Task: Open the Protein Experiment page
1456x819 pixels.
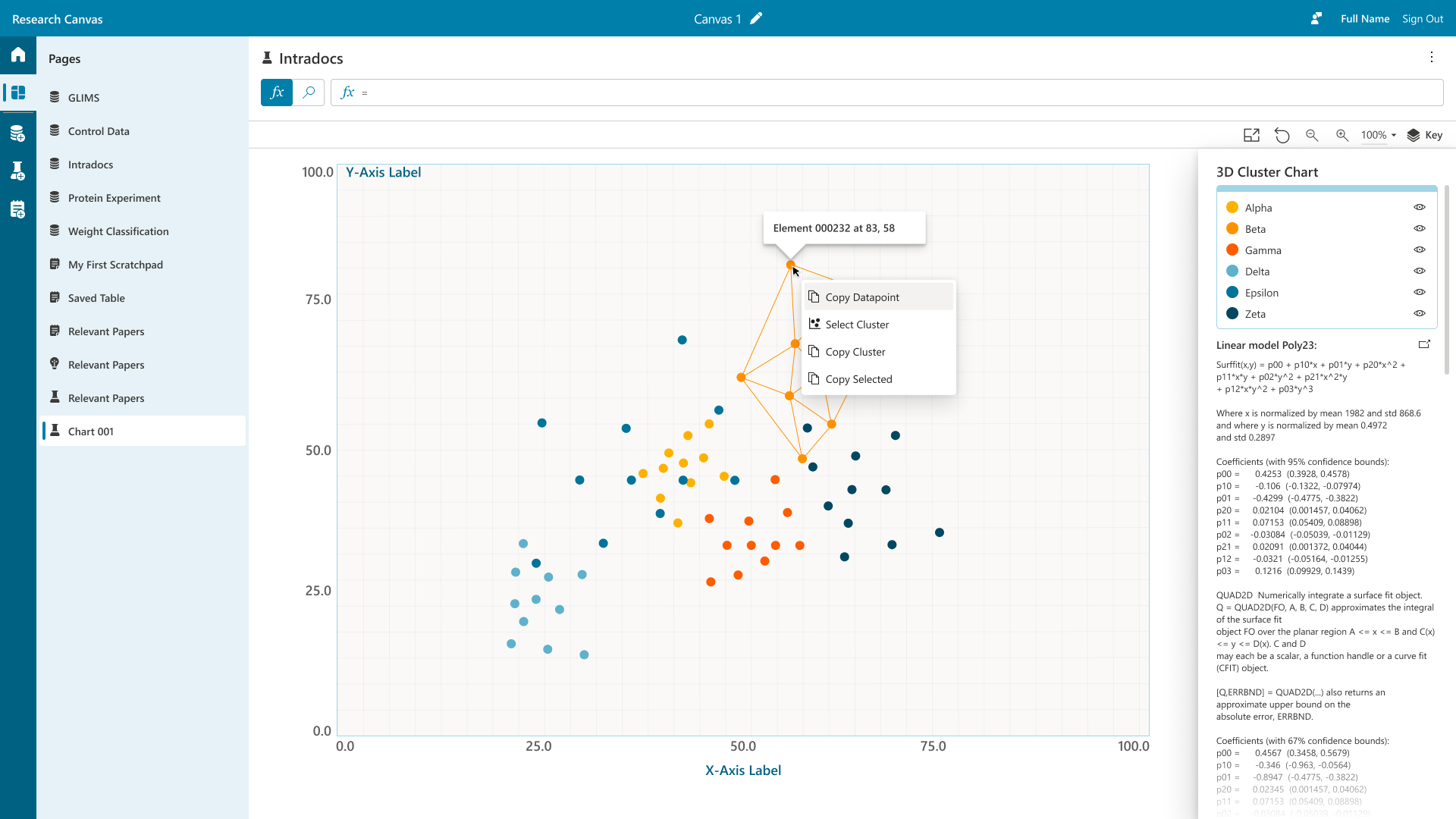Action: point(114,198)
